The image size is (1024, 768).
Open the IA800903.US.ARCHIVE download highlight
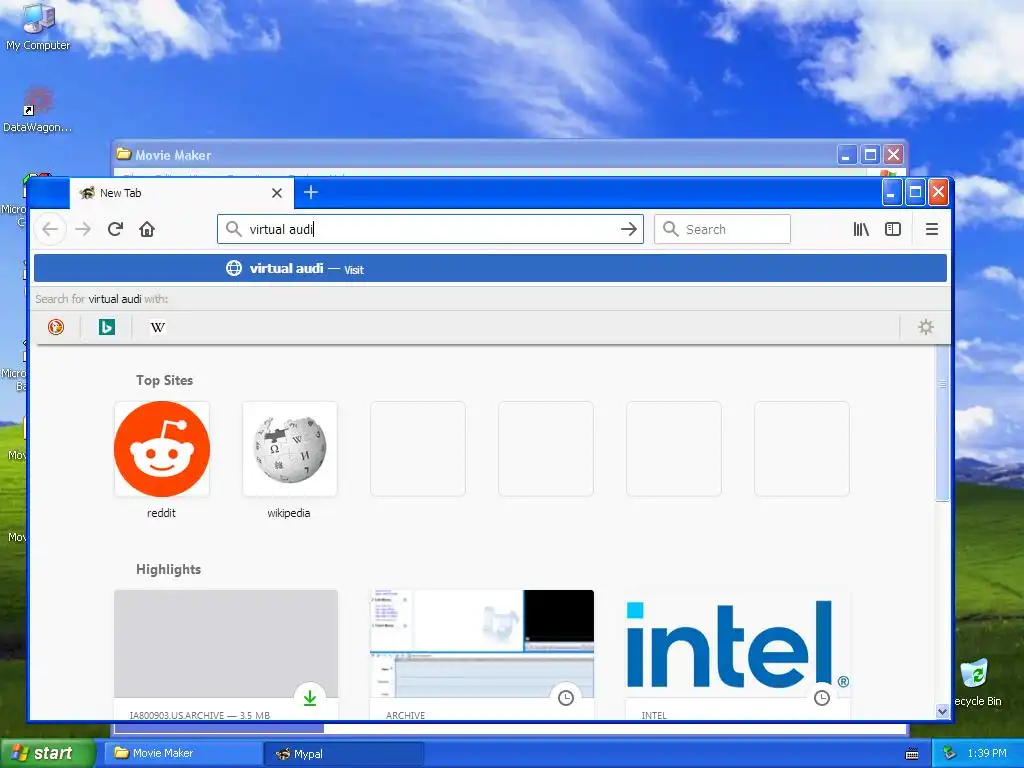(x=226, y=655)
